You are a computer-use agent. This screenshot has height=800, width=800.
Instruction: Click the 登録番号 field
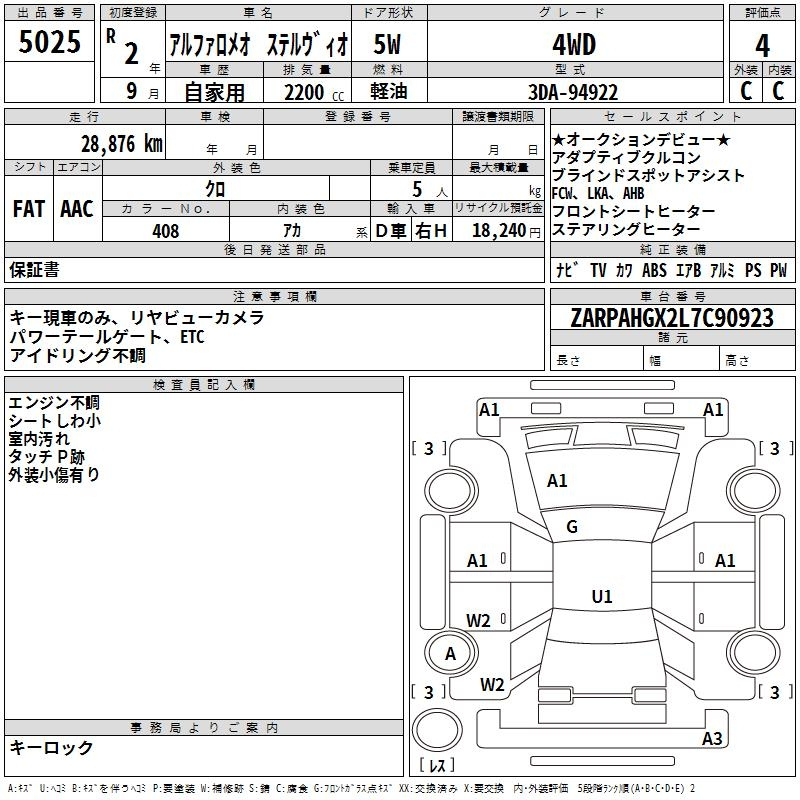click(358, 141)
